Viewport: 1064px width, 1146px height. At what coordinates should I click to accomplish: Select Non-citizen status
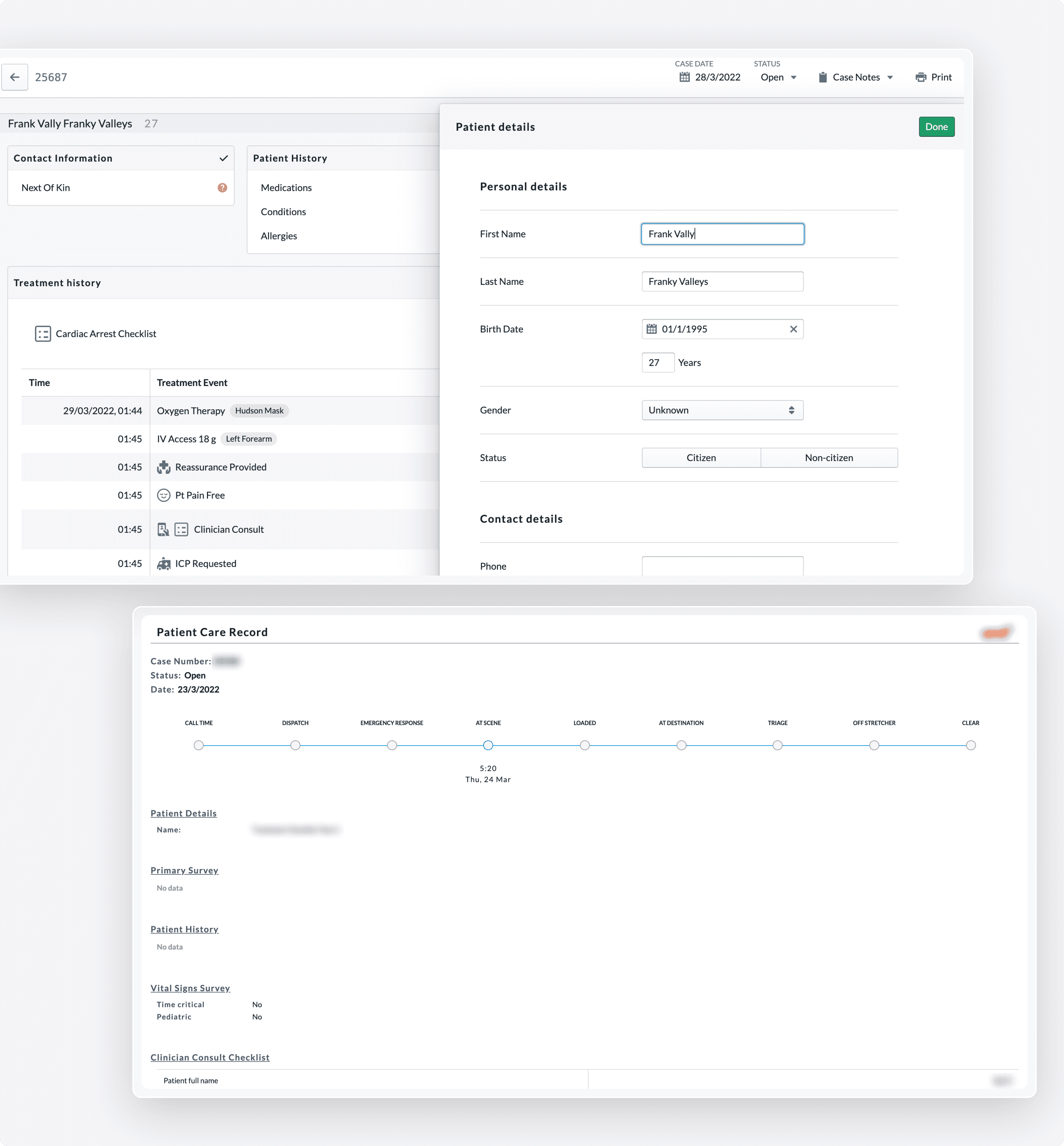point(828,458)
